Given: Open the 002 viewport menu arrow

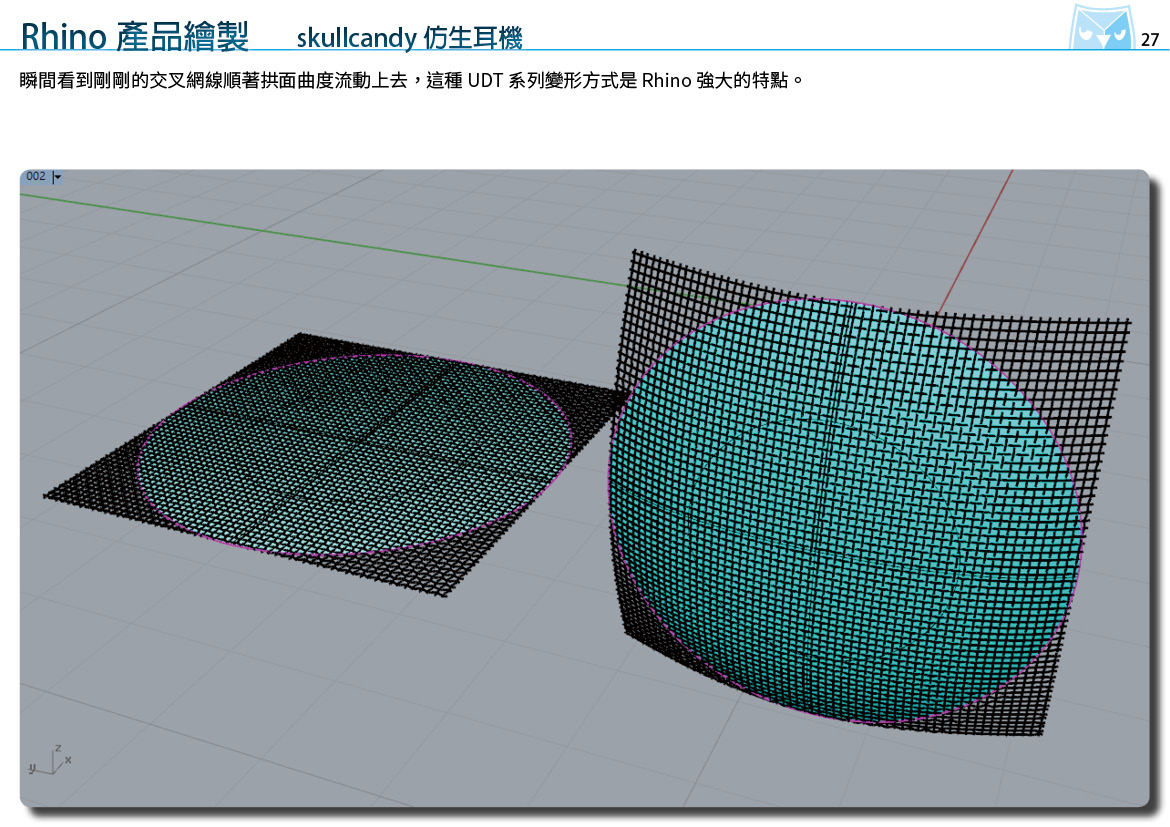Looking at the screenshot, I should (57, 177).
